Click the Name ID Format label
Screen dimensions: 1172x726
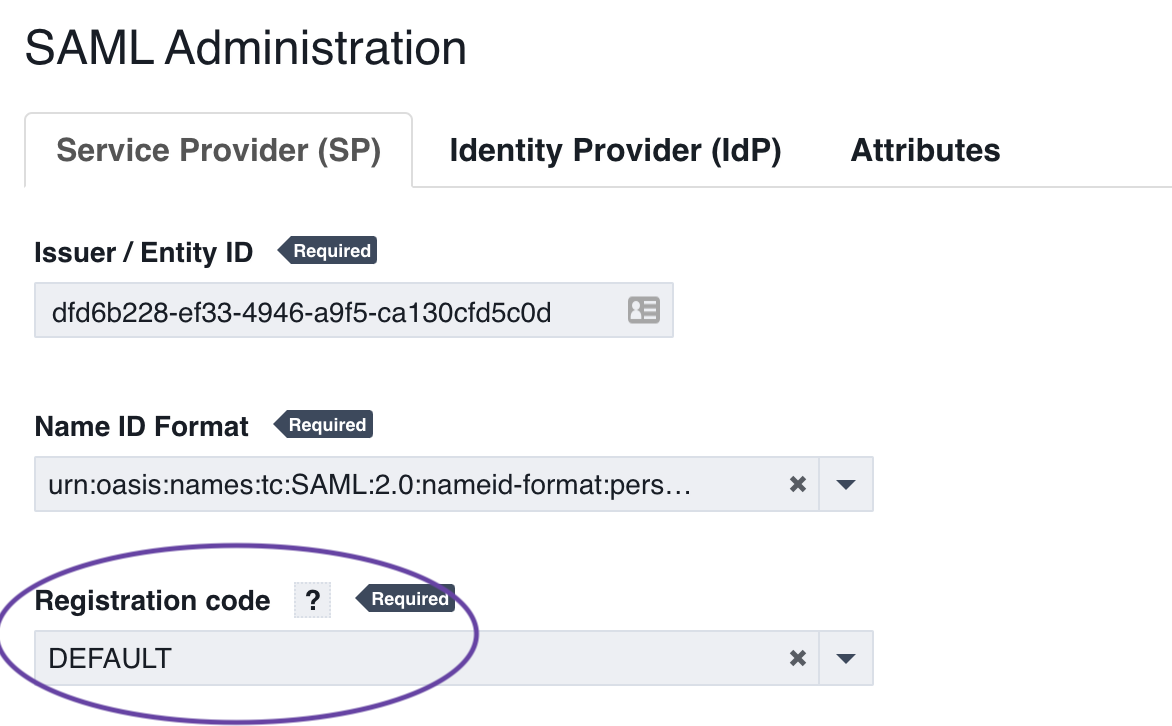tap(141, 426)
